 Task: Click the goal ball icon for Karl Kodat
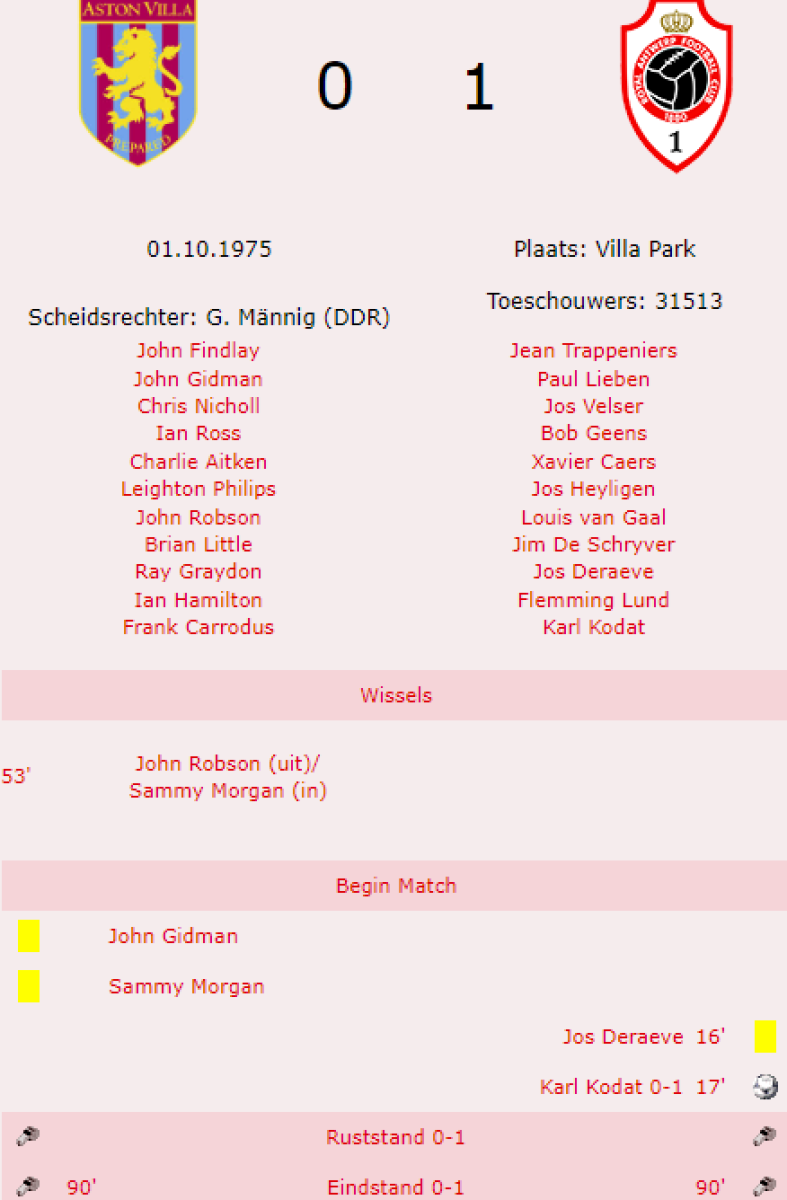click(x=765, y=1087)
